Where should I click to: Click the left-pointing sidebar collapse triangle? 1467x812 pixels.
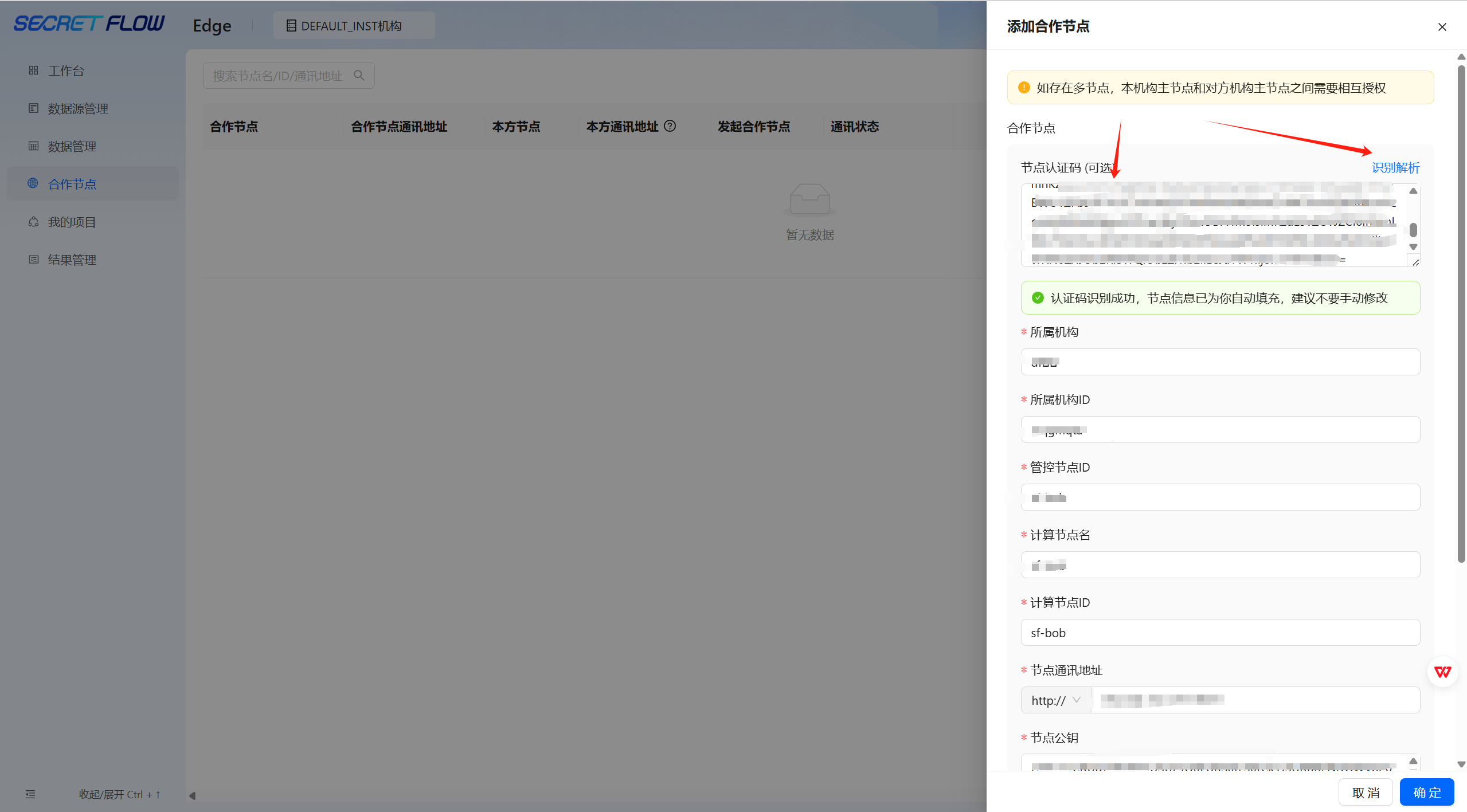click(x=193, y=795)
